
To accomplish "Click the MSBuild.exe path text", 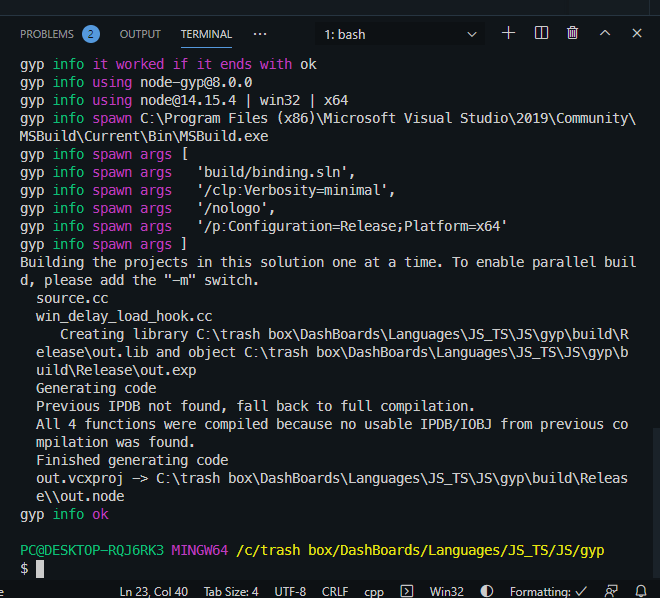I will click(144, 136).
